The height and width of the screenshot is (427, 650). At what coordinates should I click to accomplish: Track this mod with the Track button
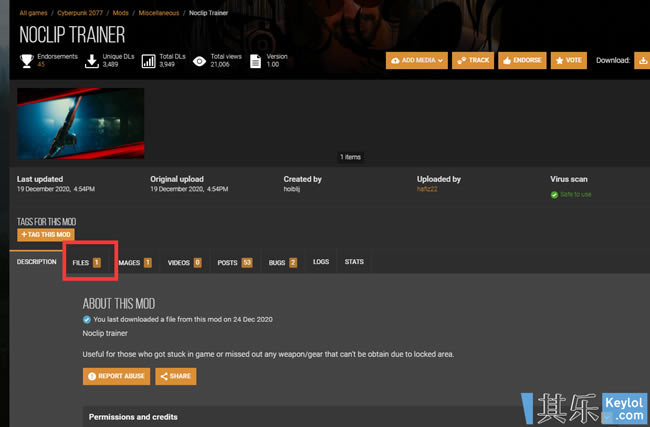[473, 61]
